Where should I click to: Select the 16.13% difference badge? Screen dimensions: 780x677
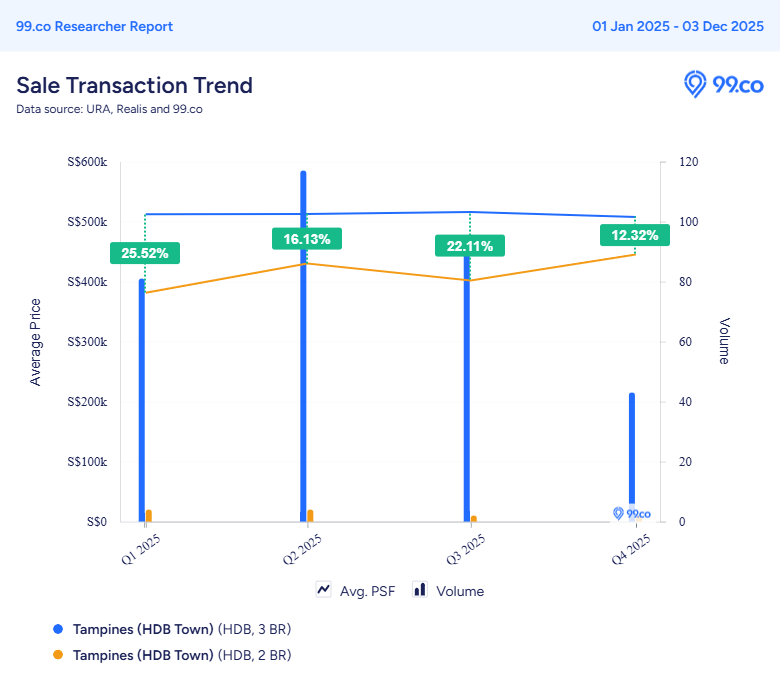[307, 239]
